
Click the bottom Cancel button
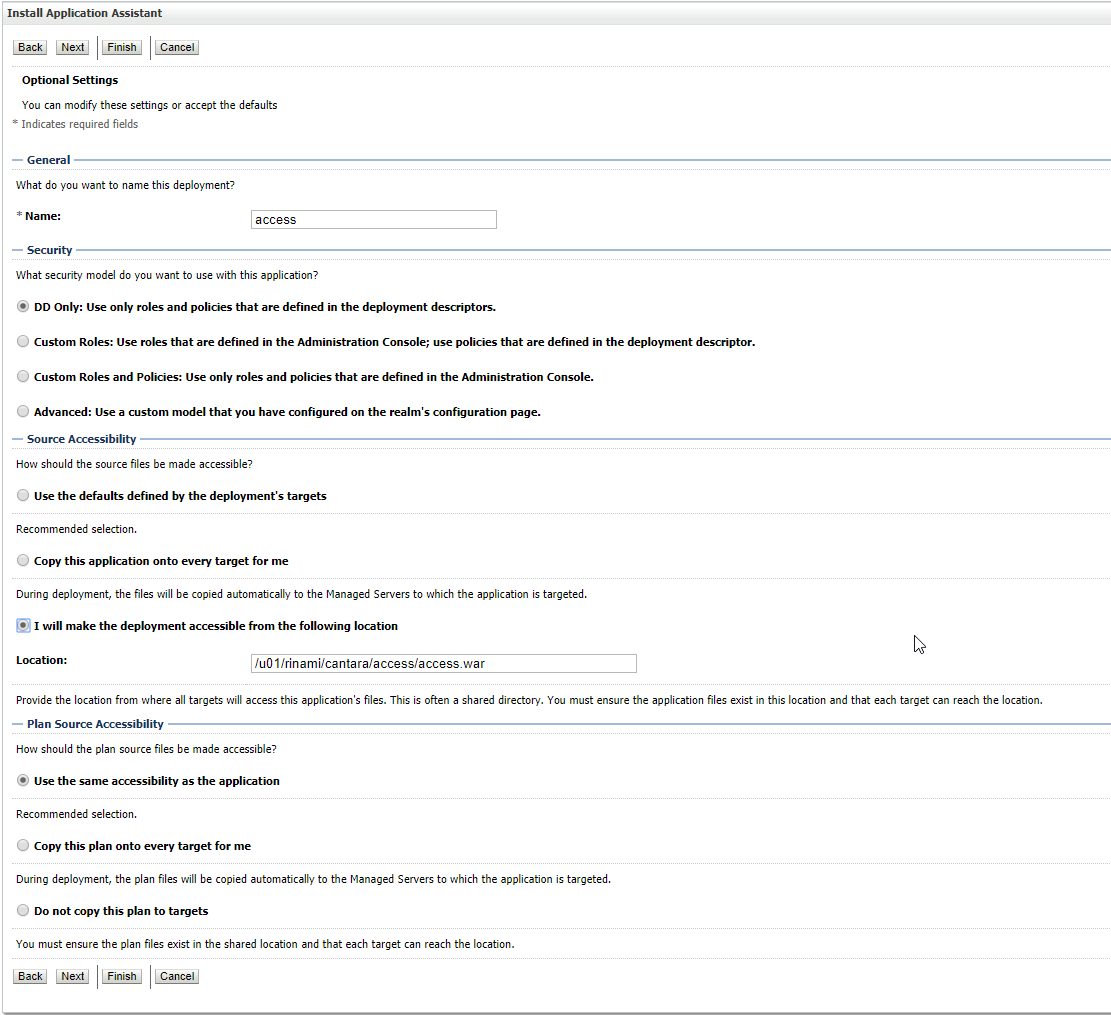[x=177, y=976]
